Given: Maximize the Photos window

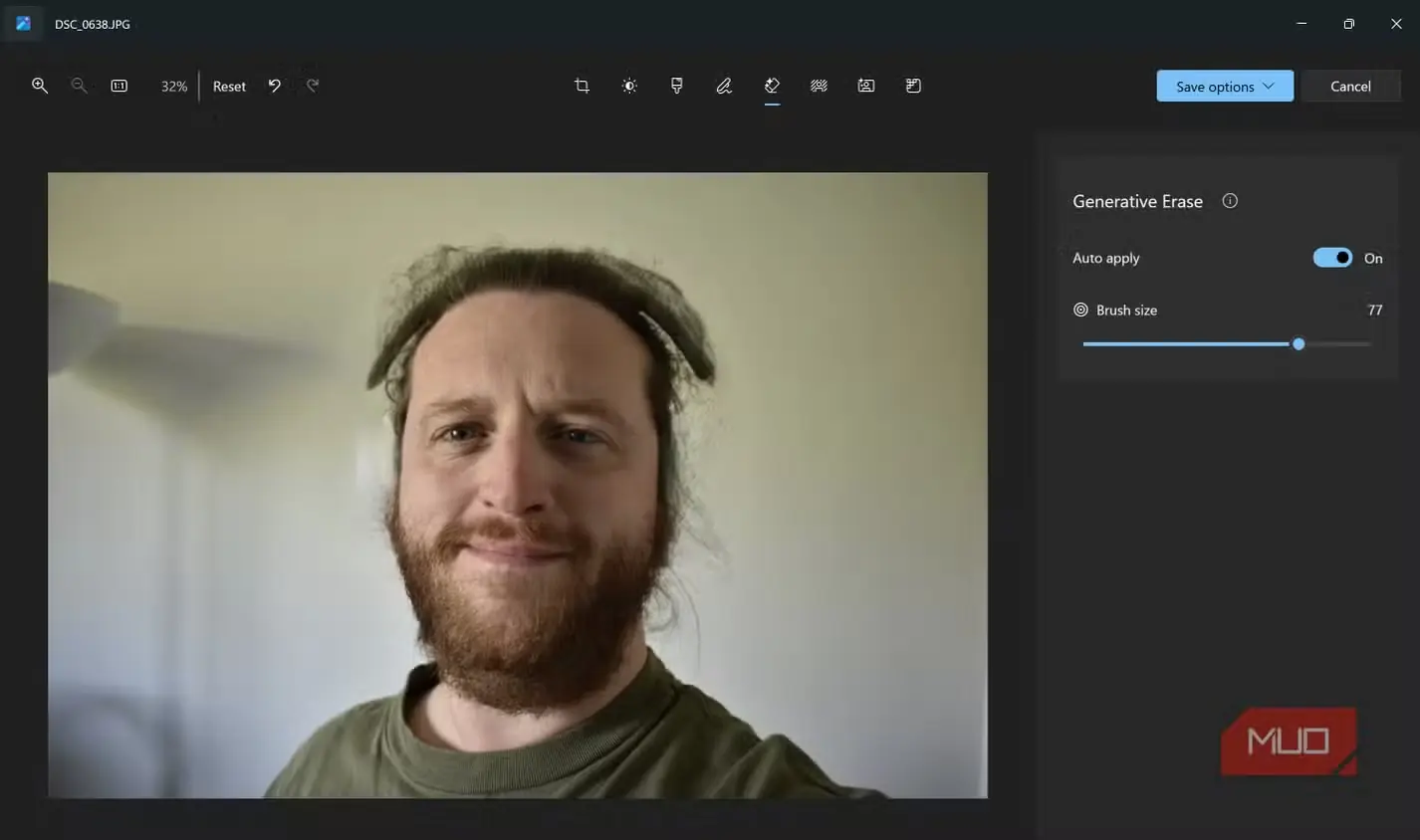Looking at the screenshot, I should [1348, 23].
